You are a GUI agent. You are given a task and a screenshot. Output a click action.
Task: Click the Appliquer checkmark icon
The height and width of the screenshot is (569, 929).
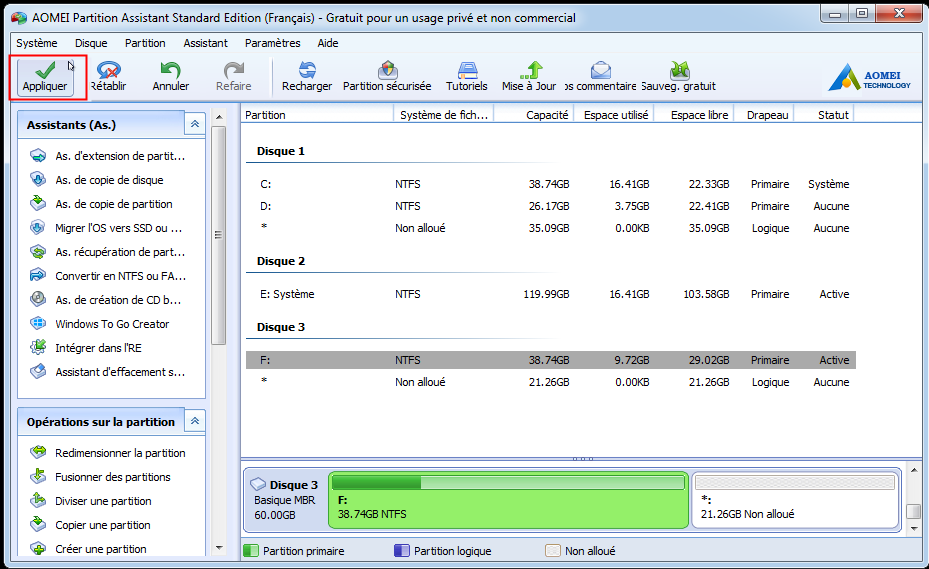pyautogui.click(x=44, y=69)
